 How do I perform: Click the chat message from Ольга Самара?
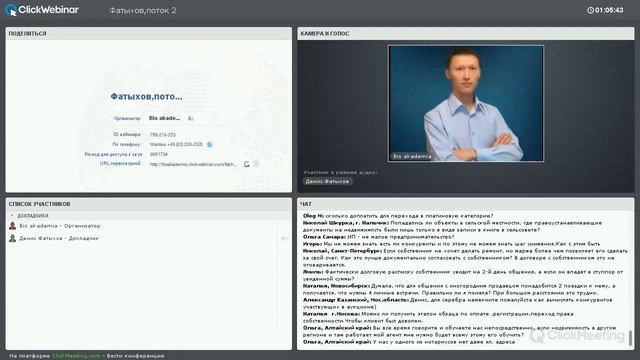coord(378,237)
